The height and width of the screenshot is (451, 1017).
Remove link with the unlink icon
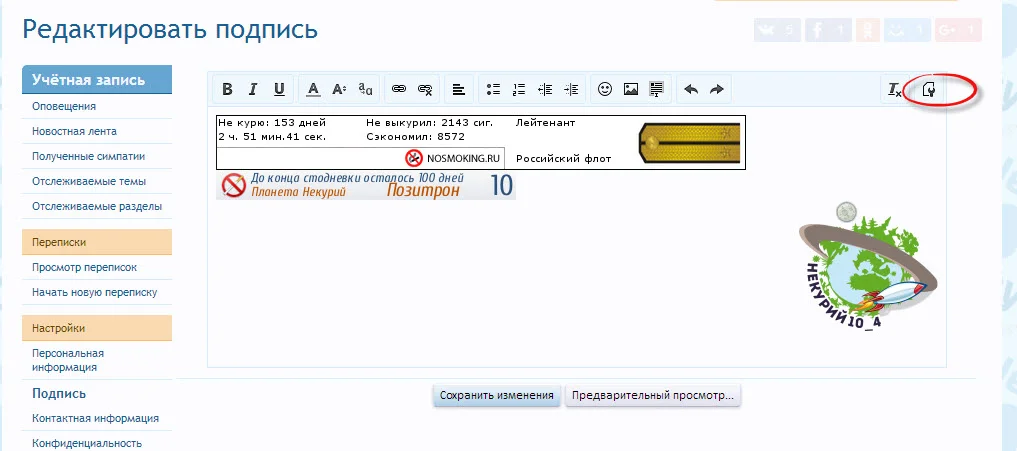(425, 90)
